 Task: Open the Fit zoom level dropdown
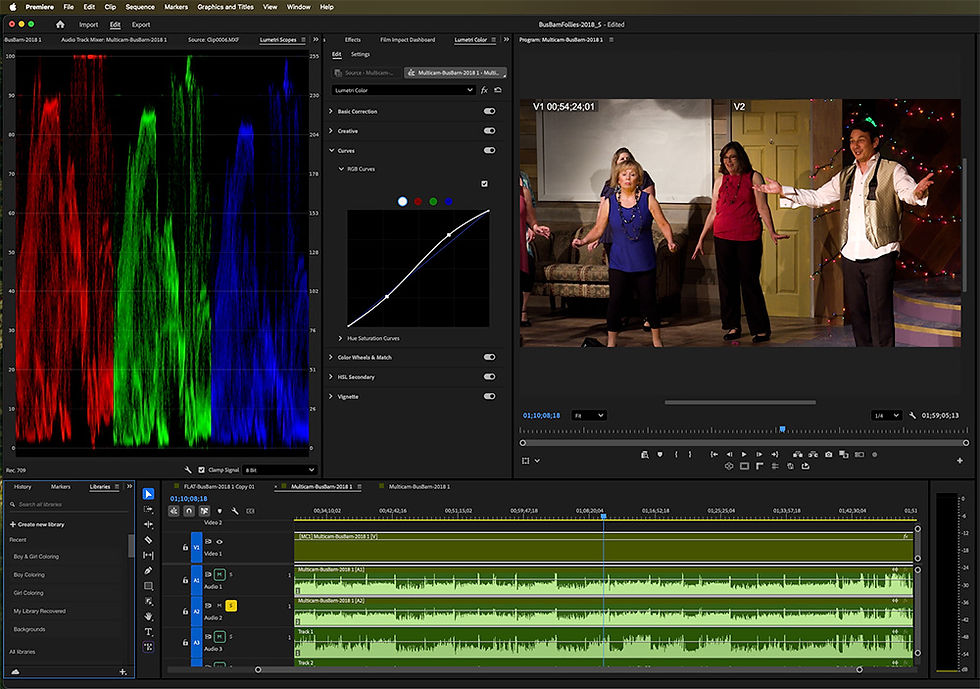[x=589, y=415]
